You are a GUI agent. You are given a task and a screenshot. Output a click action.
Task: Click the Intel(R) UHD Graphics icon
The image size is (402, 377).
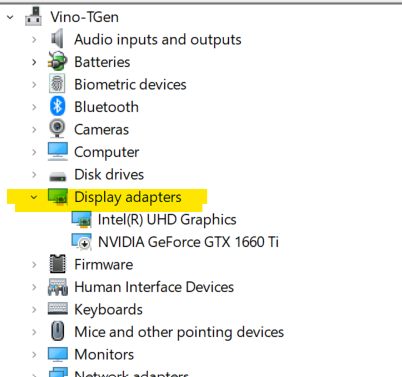click(x=81, y=219)
